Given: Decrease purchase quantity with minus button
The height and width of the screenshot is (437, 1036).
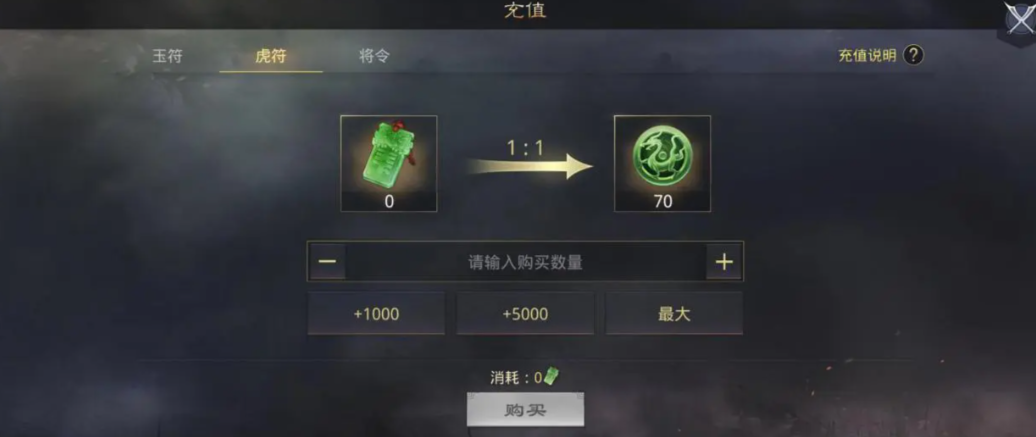Looking at the screenshot, I should 327,262.
